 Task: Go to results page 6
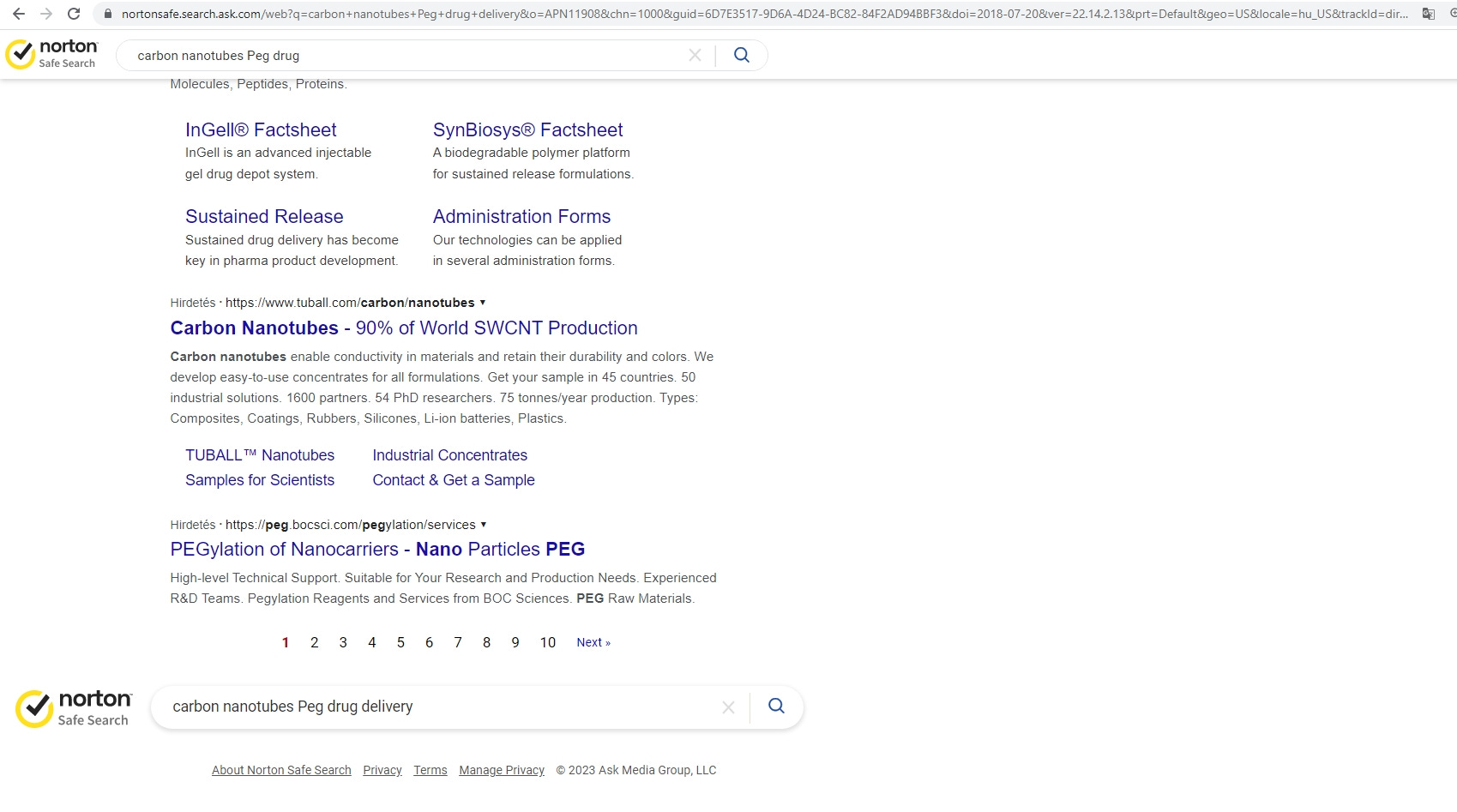pos(429,642)
